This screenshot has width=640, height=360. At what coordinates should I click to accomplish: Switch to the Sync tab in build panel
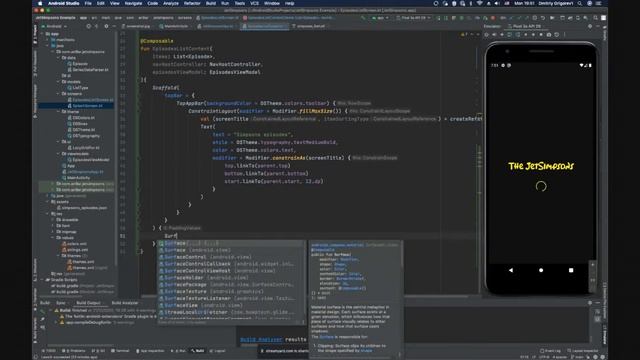click(x=60, y=303)
